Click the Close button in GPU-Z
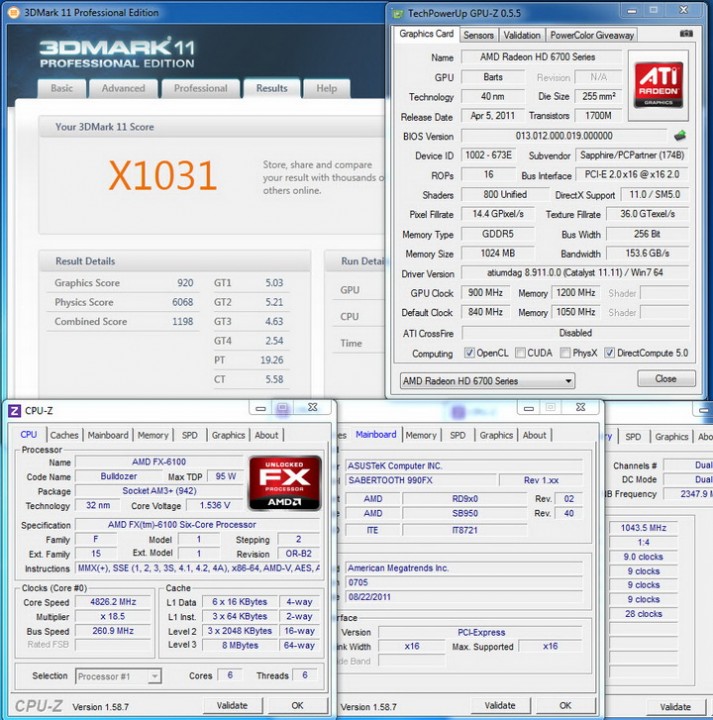The width and height of the screenshot is (713, 720). (x=666, y=378)
